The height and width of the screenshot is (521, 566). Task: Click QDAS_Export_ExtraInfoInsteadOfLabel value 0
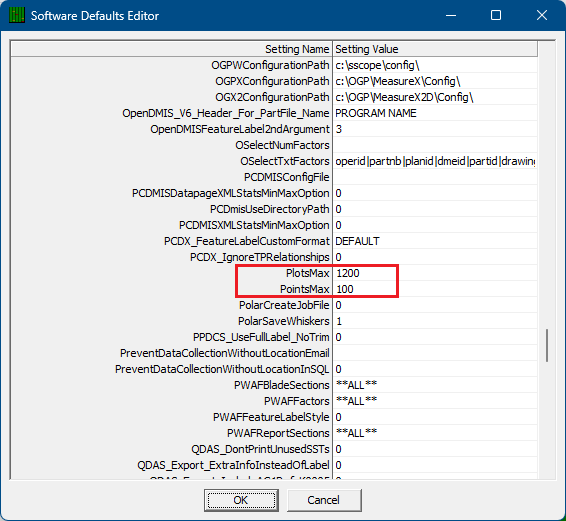pos(435,465)
